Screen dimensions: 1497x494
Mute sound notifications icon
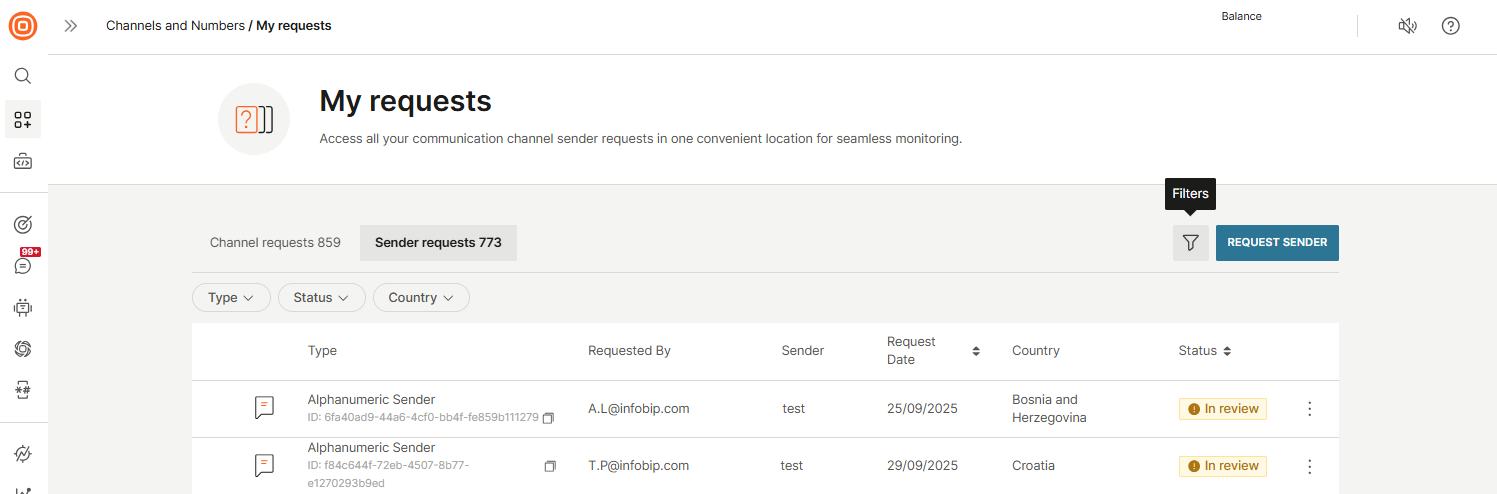pyautogui.click(x=1407, y=26)
